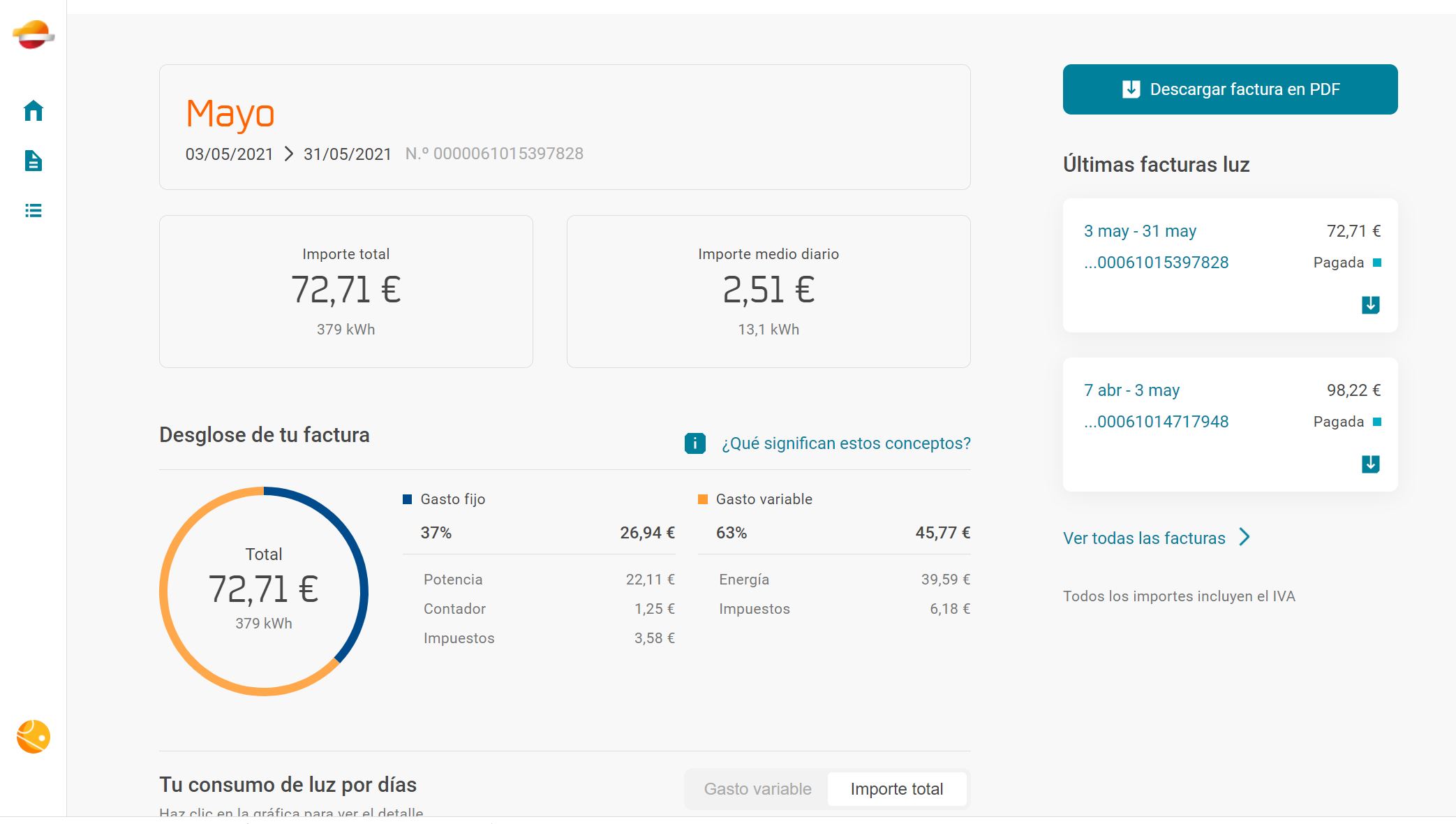Click the donut chart total 72,71 €
This screenshot has height=824, width=1456.
(x=263, y=590)
